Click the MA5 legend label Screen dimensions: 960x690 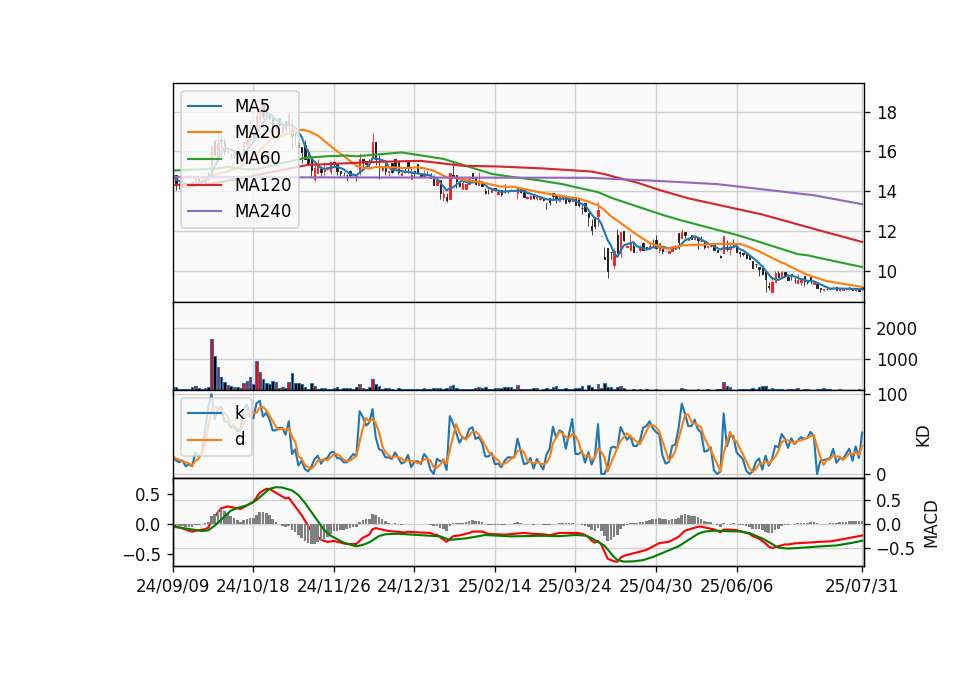252,106
